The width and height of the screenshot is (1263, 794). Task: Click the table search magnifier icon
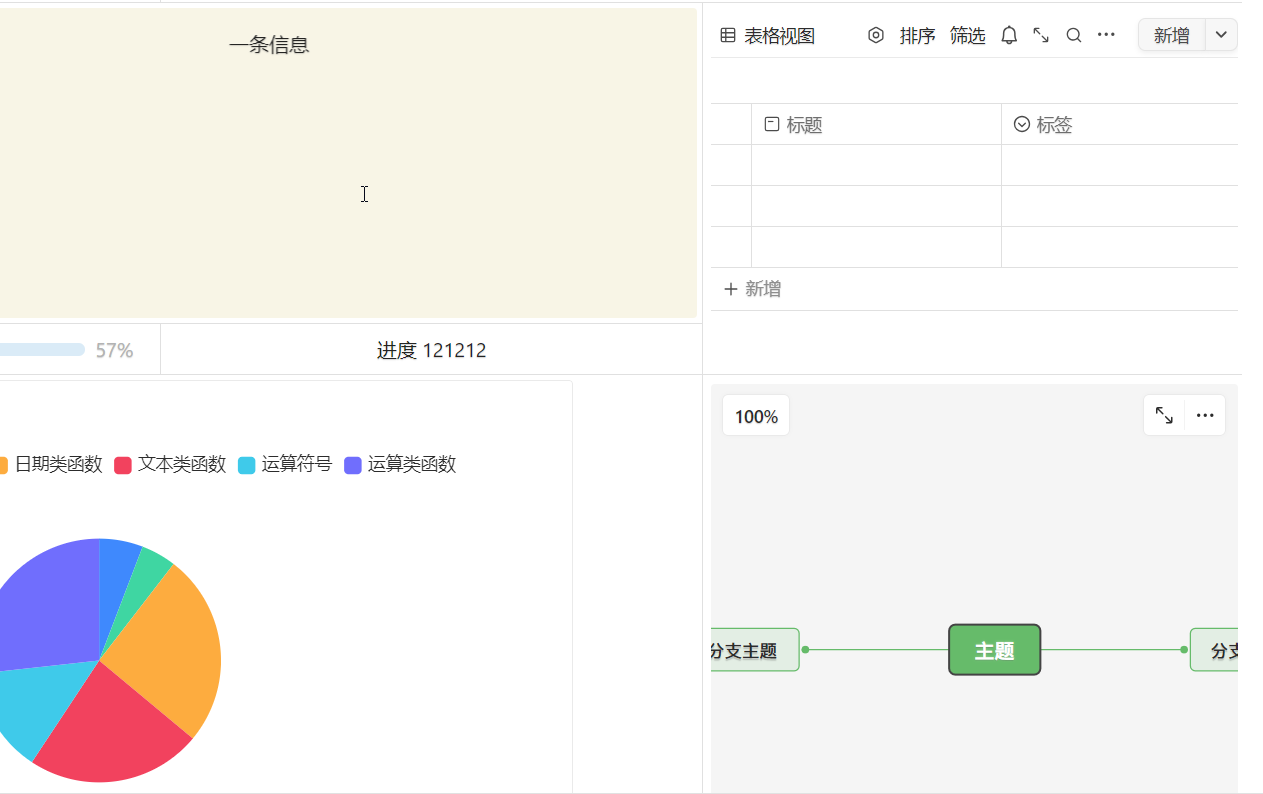click(1074, 35)
